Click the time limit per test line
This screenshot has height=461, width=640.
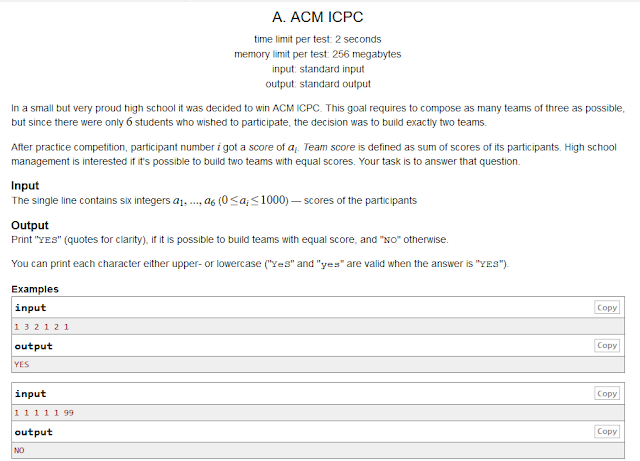[x=320, y=38]
